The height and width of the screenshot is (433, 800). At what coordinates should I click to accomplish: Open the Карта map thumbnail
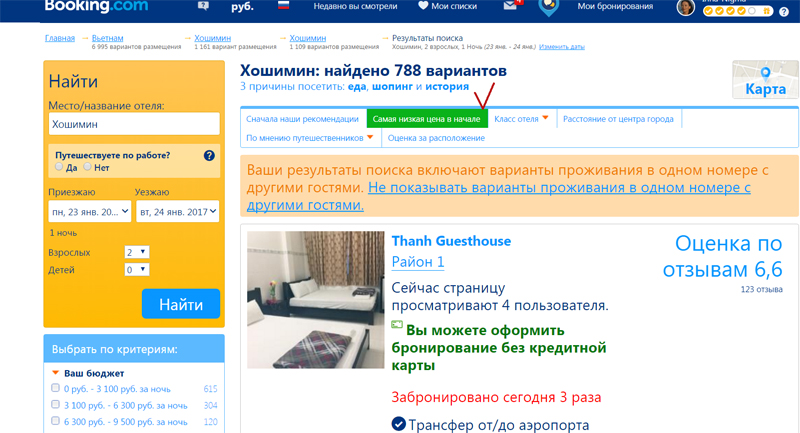[765, 80]
